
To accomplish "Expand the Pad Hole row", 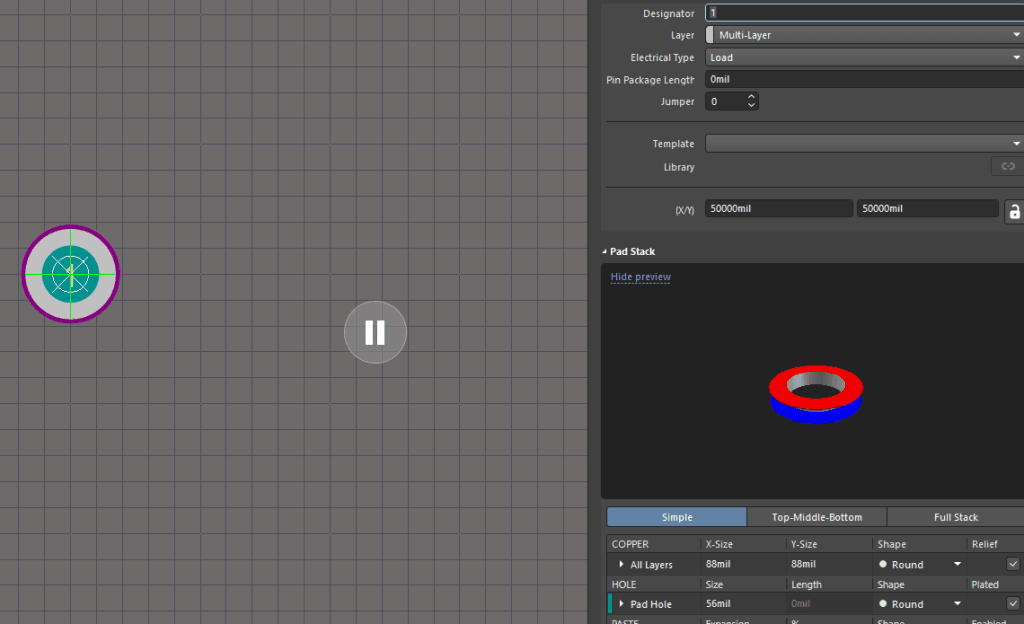I will [621, 604].
